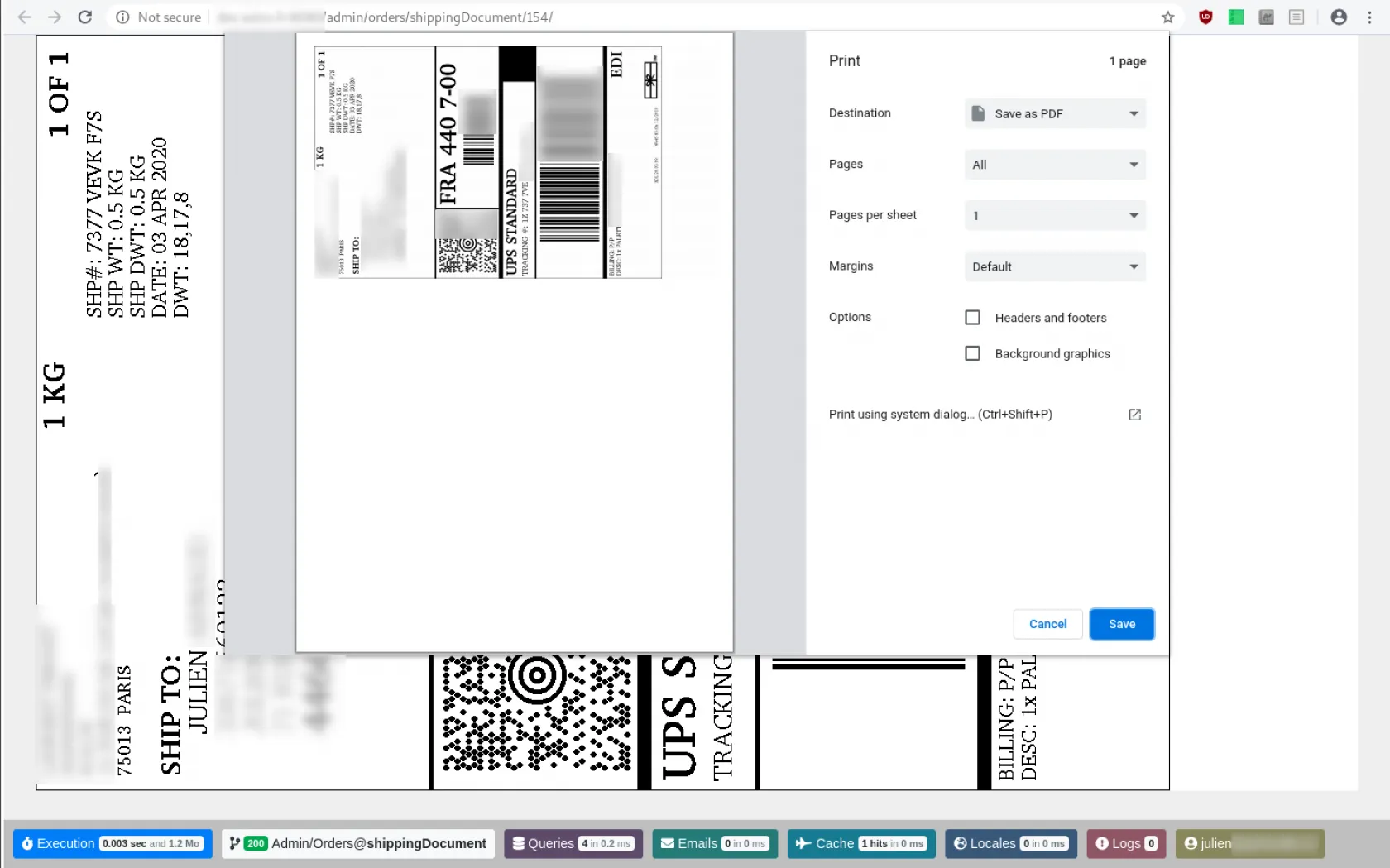1390x868 pixels.
Task: Open the browser profile avatar icon
Action: coord(1338,17)
